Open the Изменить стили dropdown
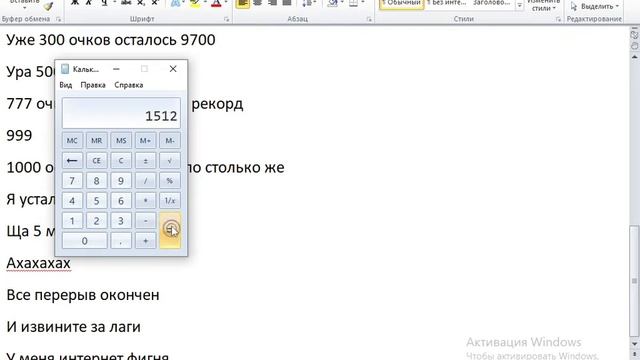640x360 pixels. pos(543,6)
